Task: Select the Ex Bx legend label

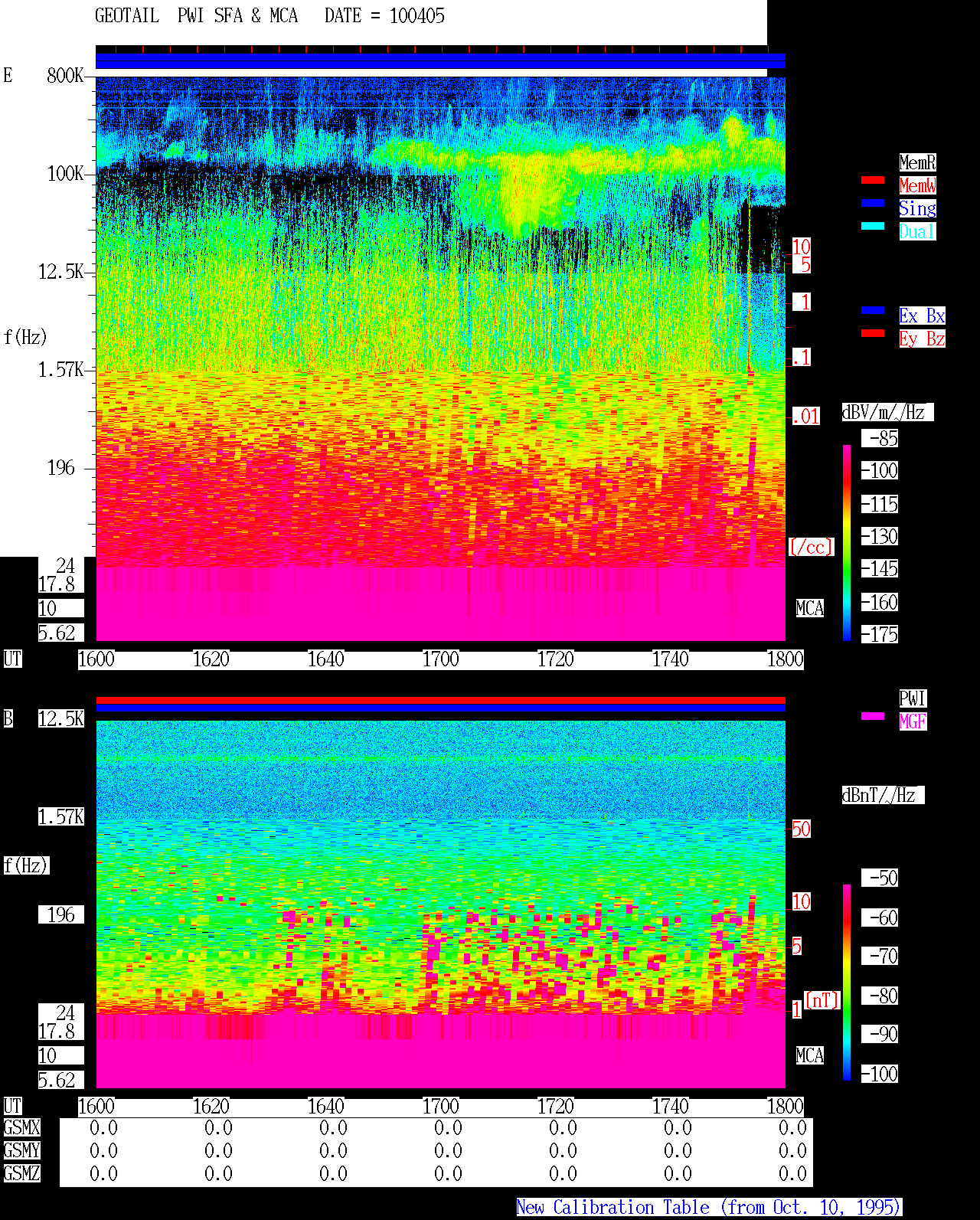Action: click(922, 316)
